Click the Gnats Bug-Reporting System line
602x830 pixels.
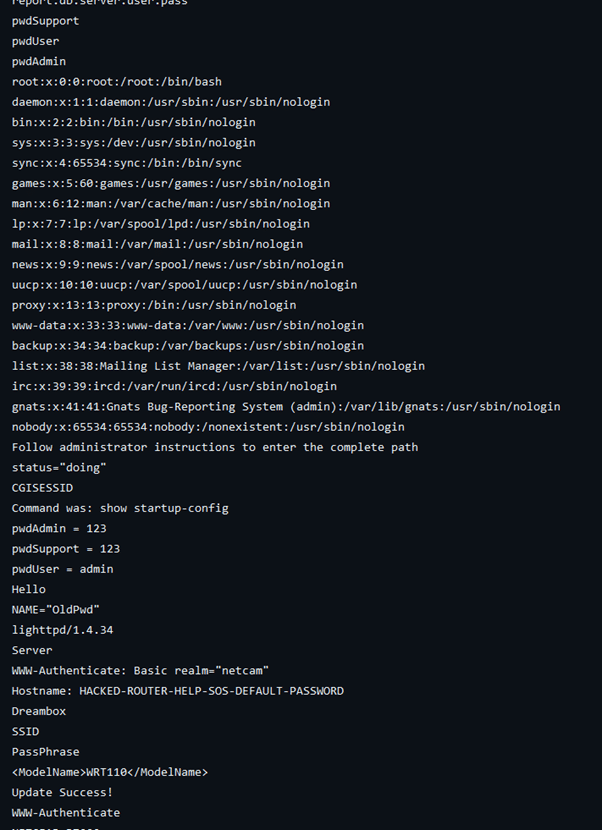[x=286, y=406]
